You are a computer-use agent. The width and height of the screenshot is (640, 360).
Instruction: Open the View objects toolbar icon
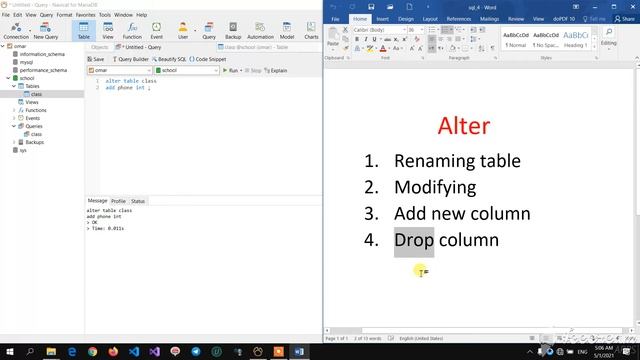pyautogui.click(x=108, y=31)
